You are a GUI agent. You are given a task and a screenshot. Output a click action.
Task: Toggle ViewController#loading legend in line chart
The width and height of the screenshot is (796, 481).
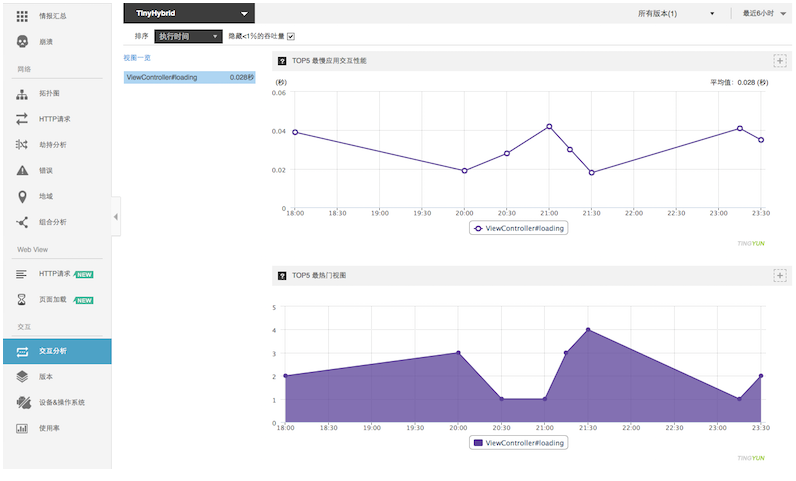(518, 228)
